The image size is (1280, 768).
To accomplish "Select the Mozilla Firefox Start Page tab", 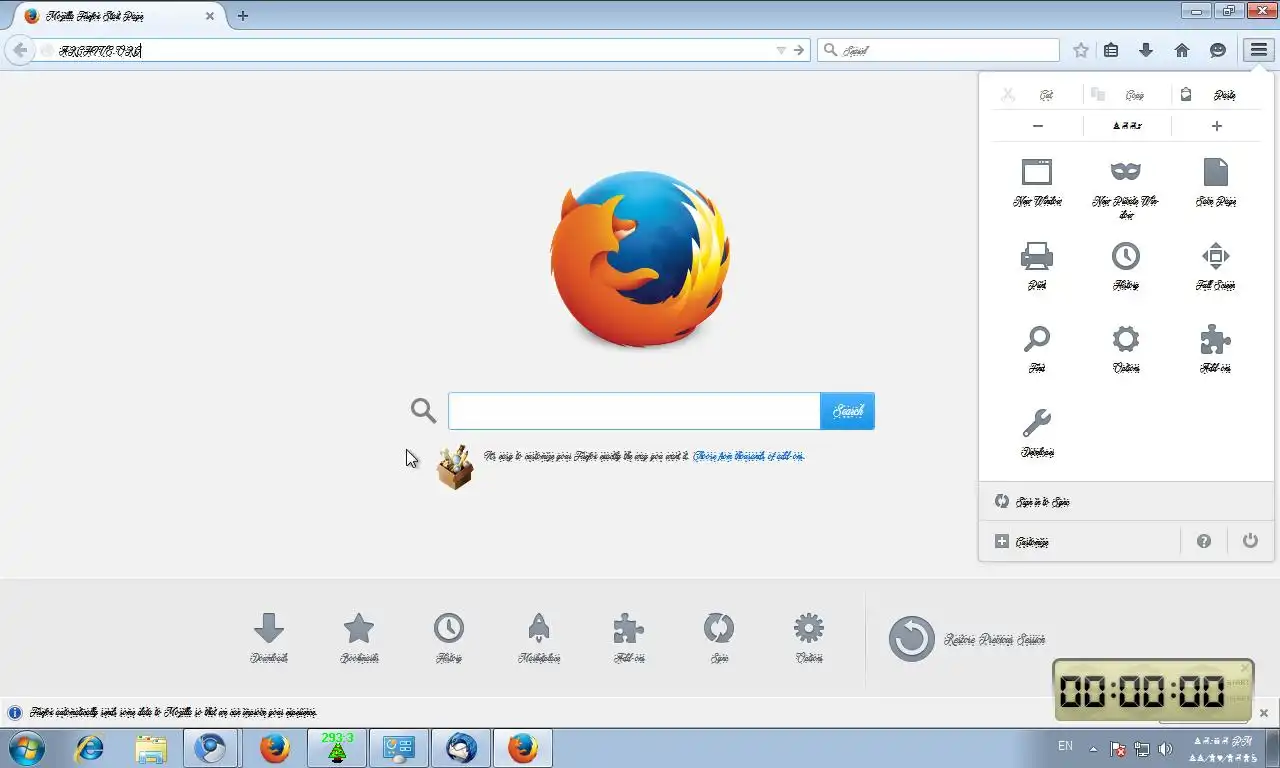I will (119, 16).
